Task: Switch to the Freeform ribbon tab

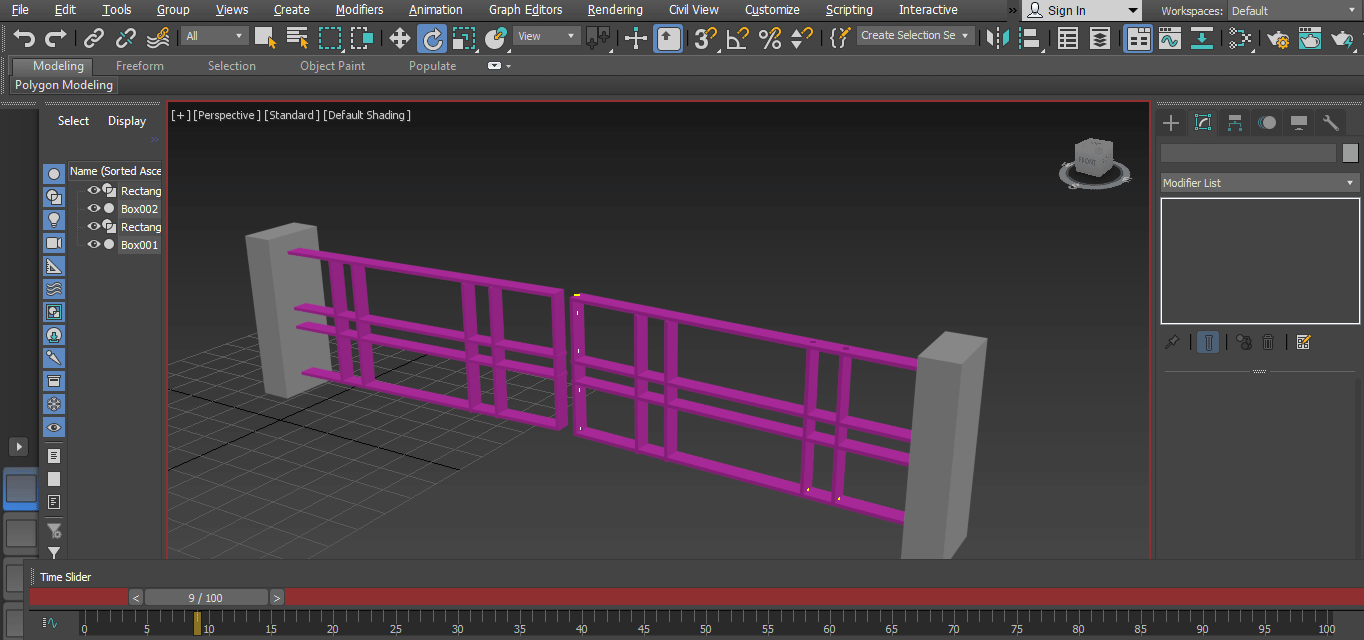Action: tap(140, 66)
